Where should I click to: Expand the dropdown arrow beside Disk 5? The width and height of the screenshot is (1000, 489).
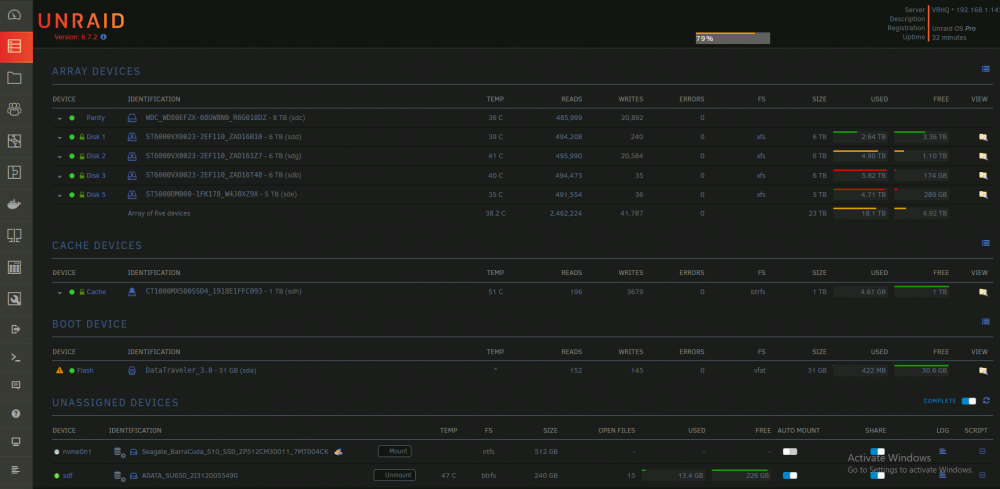[x=60, y=195]
